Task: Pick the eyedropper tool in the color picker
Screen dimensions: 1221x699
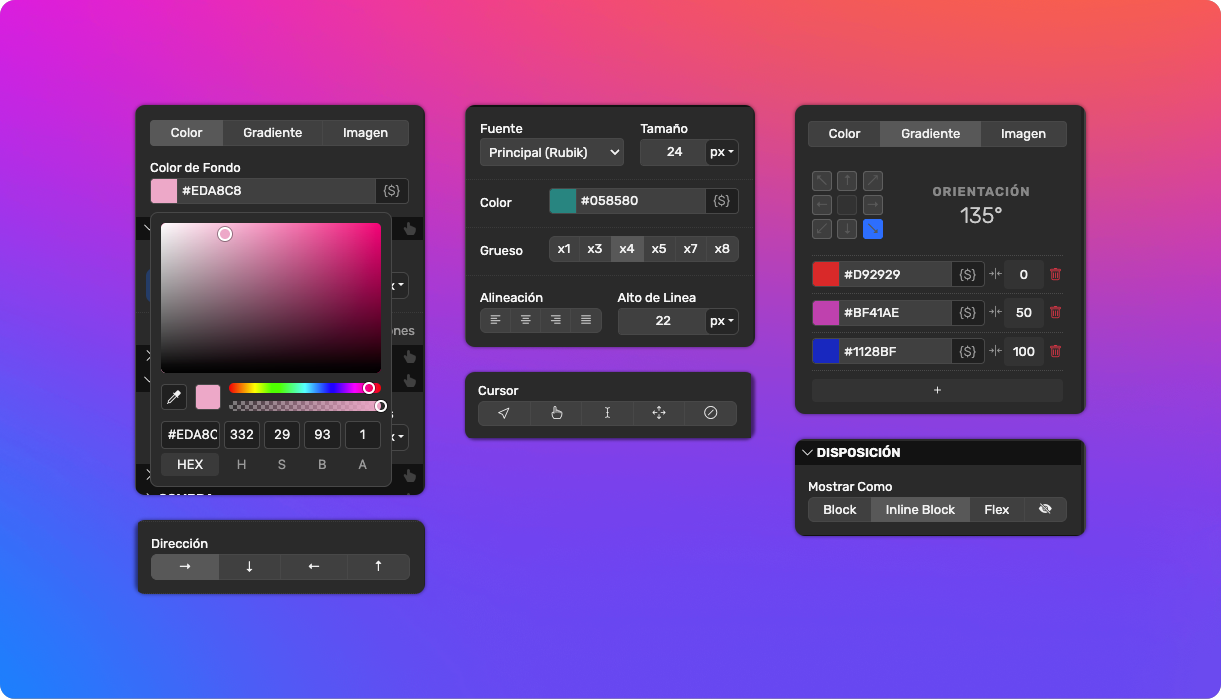Action: (x=174, y=397)
